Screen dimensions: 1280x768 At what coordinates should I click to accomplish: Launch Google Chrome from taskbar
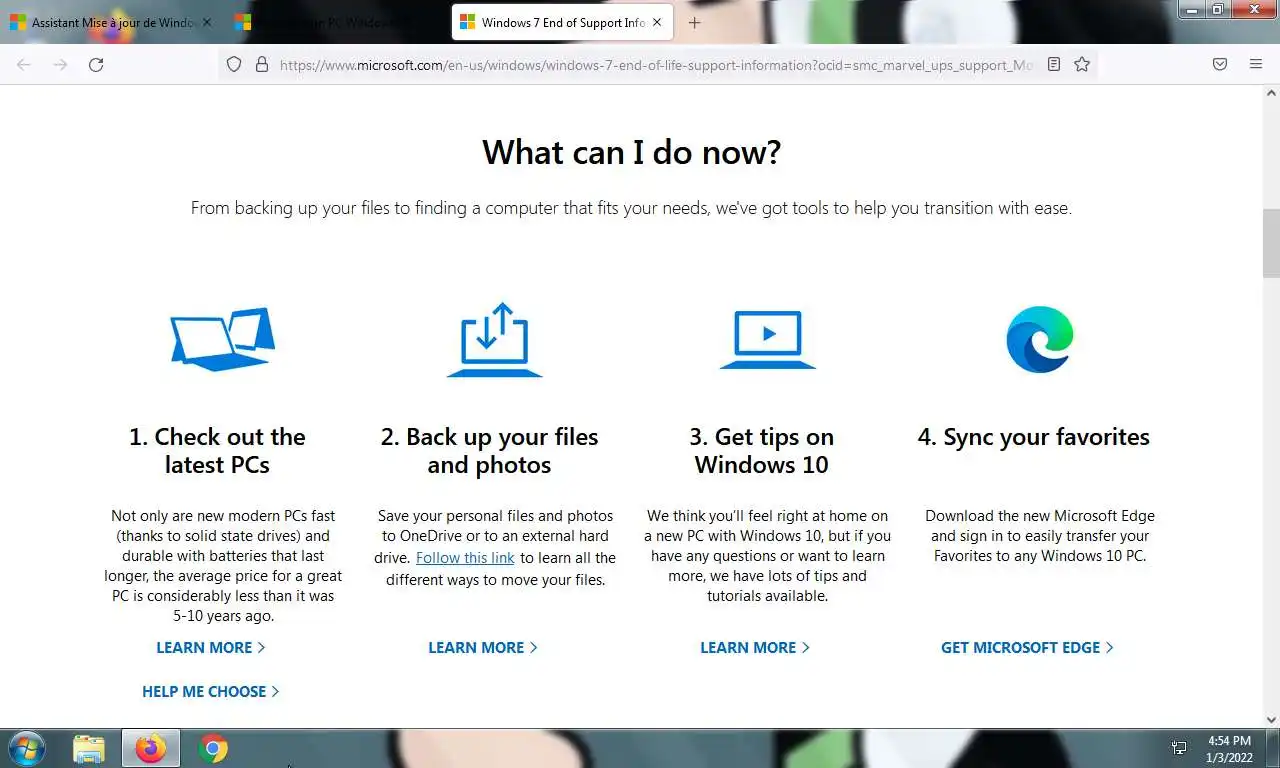coord(212,748)
